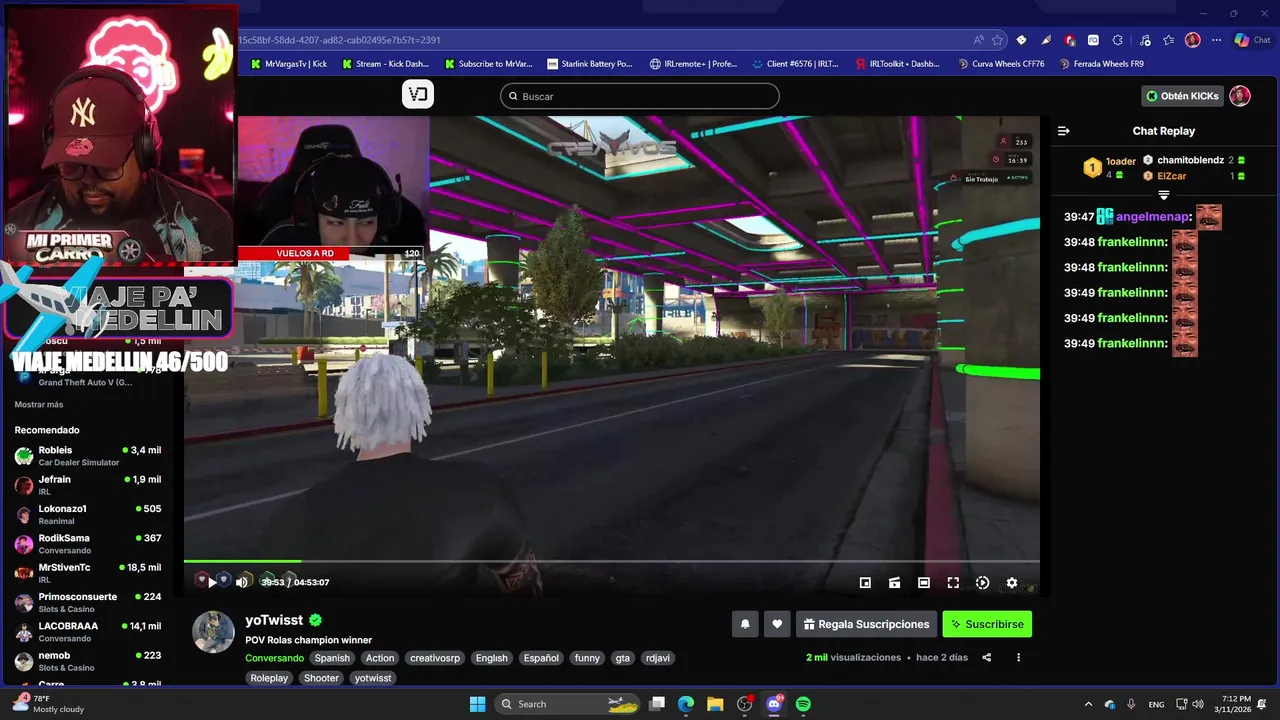Open the Kick user profile avatar

pos(1240,96)
